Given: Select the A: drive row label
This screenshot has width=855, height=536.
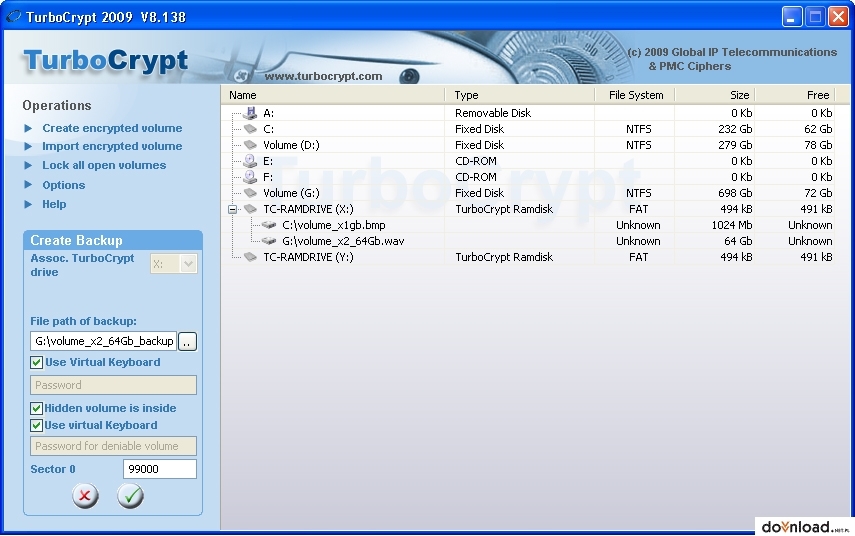Looking at the screenshot, I should [x=268, y=113].
